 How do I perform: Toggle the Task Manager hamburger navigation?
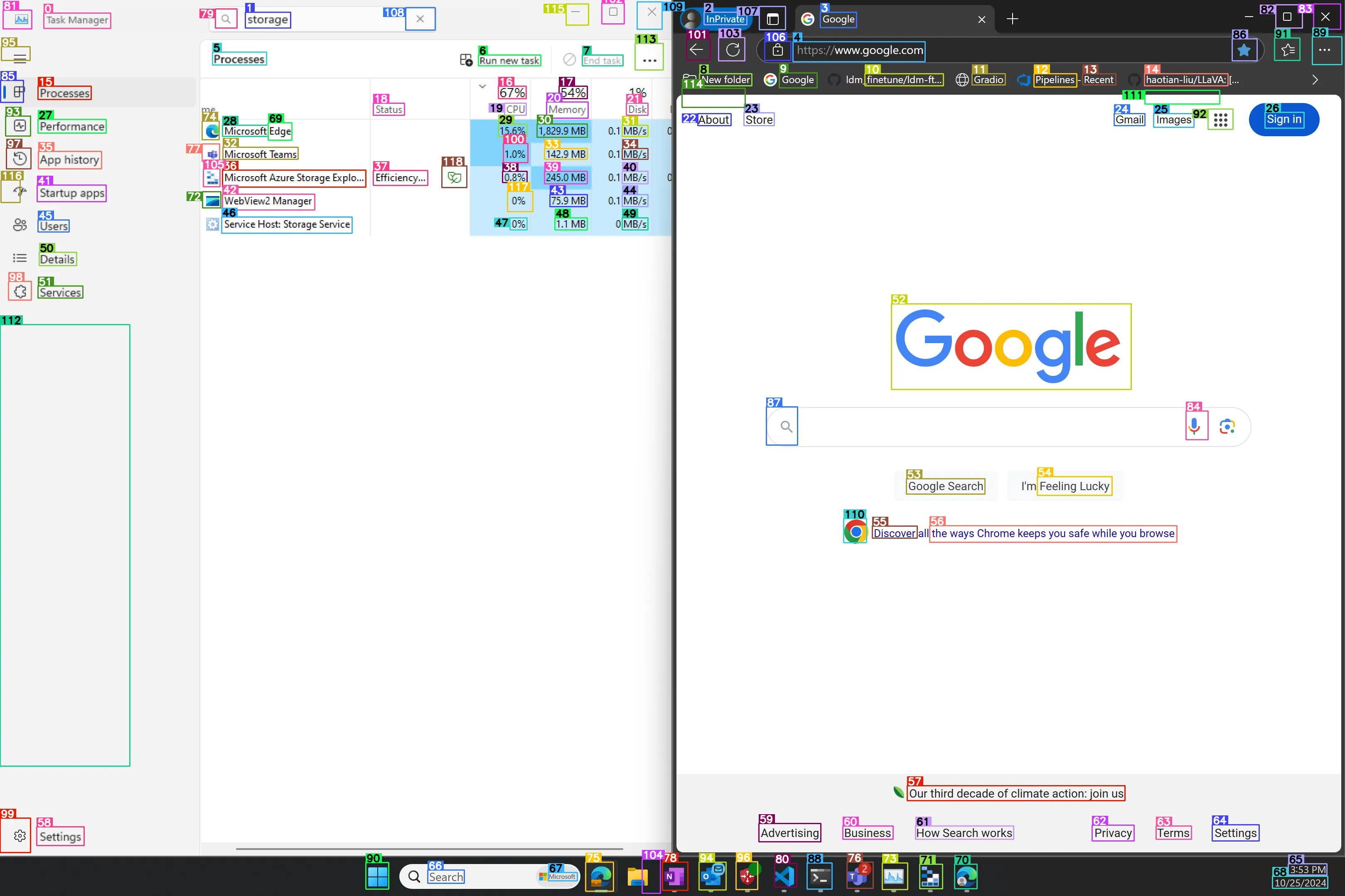(x=20, y=57)
